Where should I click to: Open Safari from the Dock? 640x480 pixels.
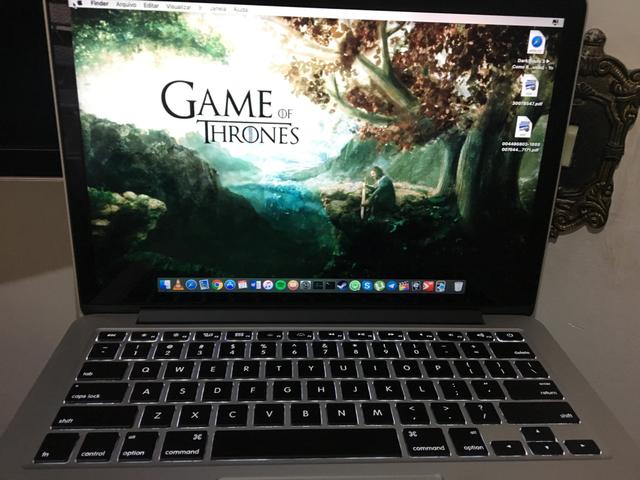click(191, 285)
